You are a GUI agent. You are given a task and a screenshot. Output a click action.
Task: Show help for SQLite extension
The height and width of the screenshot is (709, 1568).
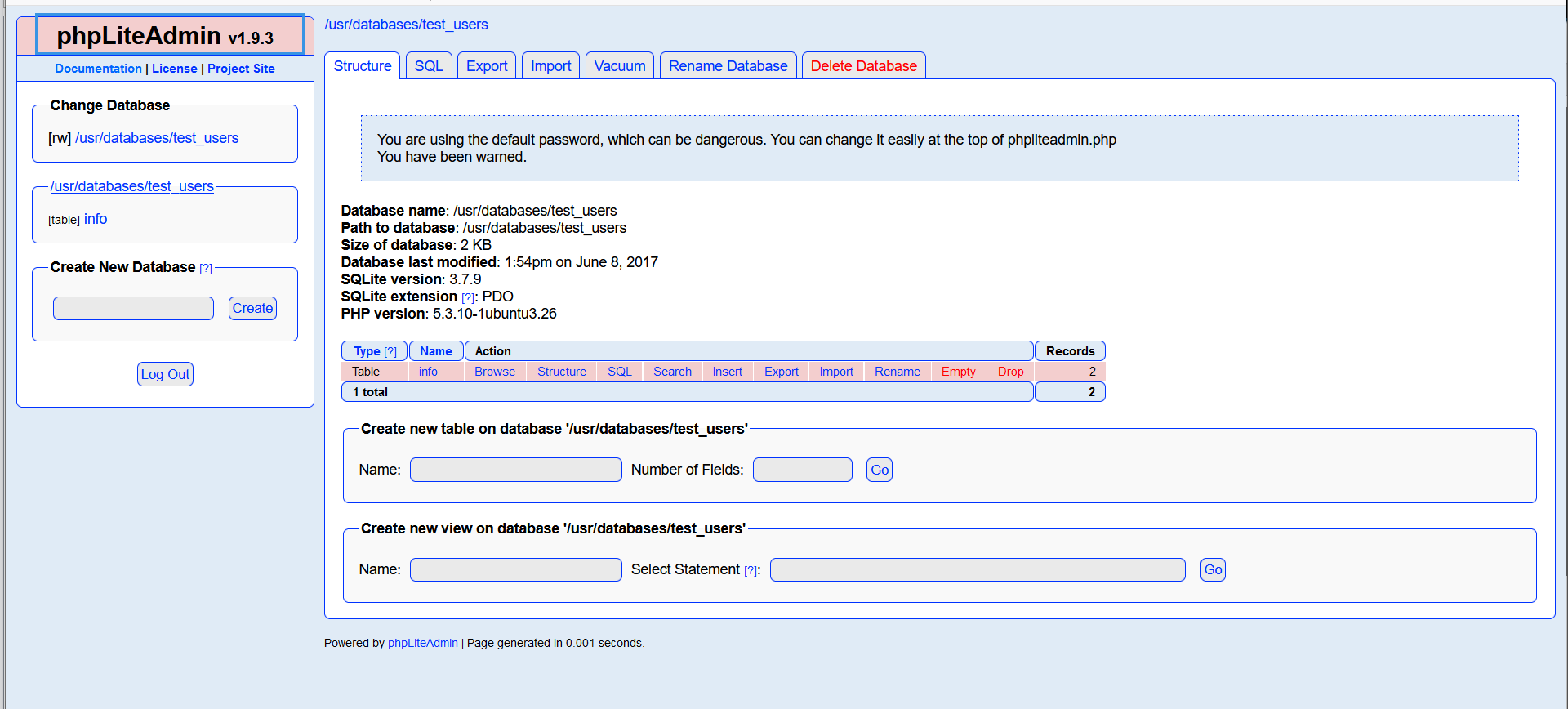[x=468, y=297]
